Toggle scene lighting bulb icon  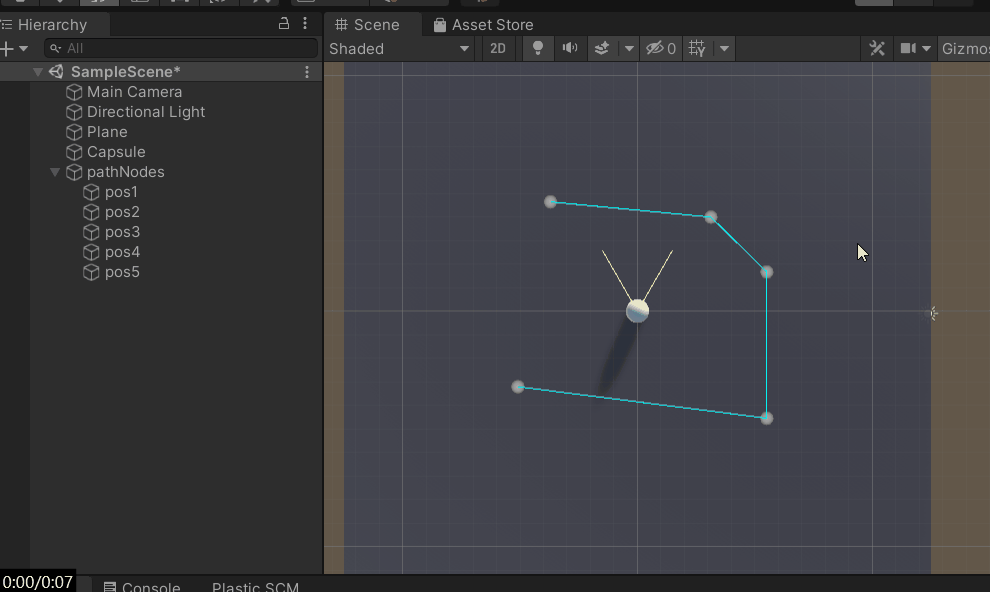538,49
